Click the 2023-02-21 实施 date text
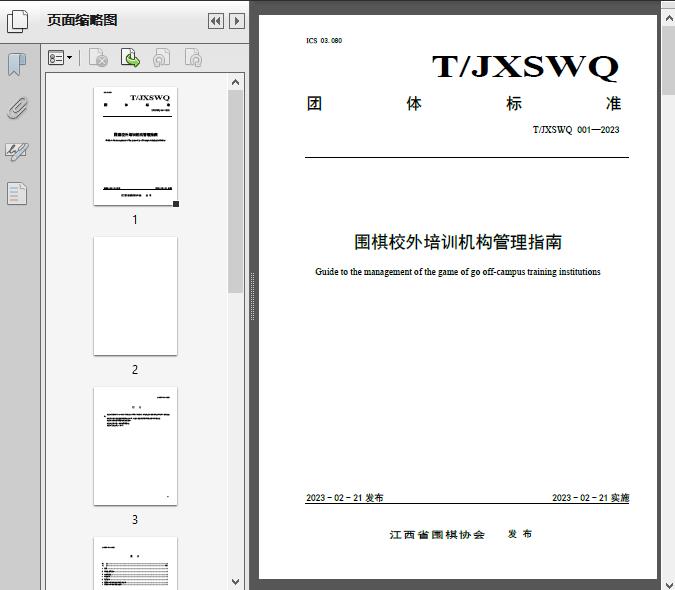The width and height of the screenshot is (675, 590). click(x=591, y=497)
